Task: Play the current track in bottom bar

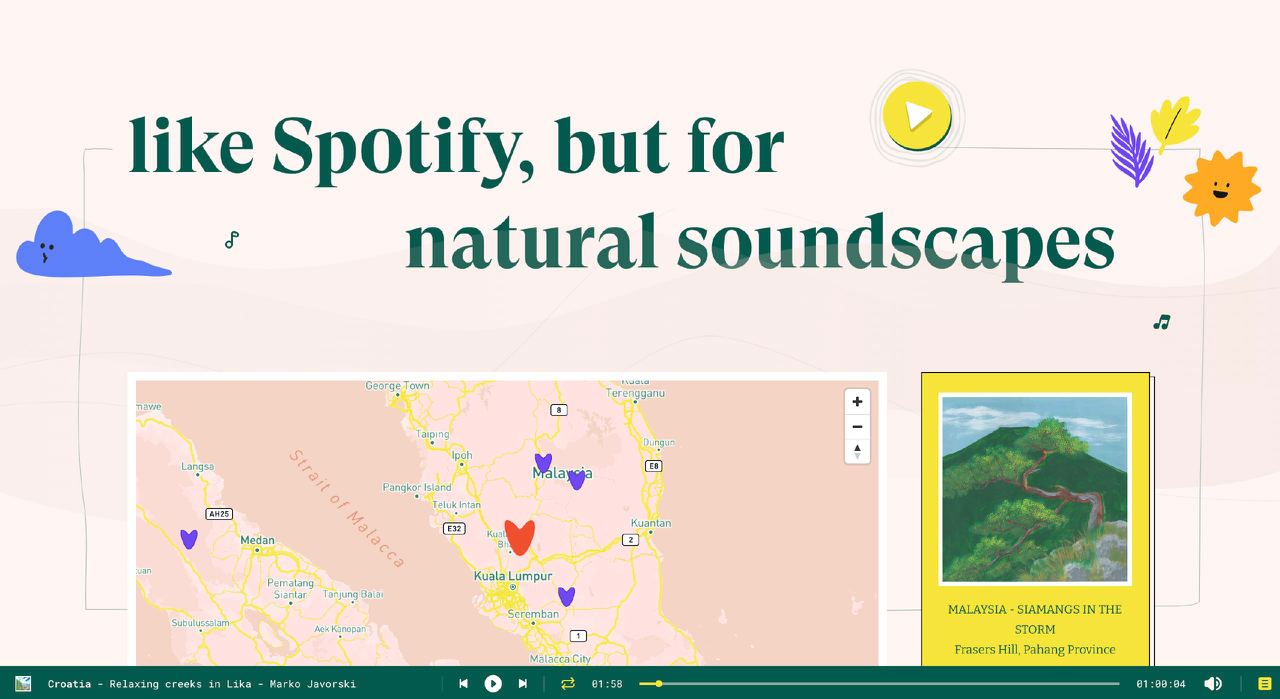Action: 493,684
